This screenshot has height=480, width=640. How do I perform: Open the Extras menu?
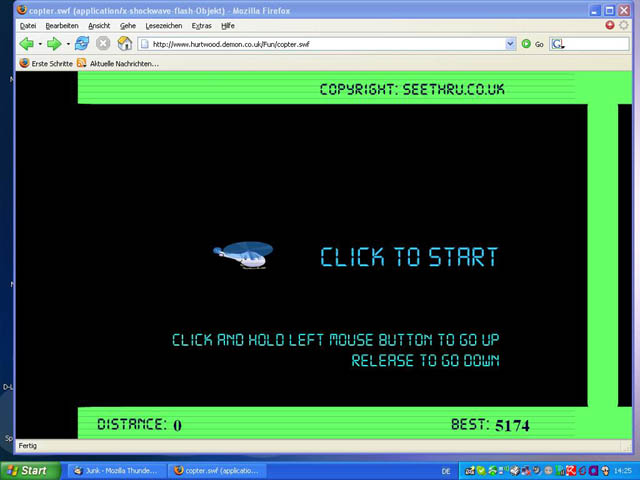202,26
